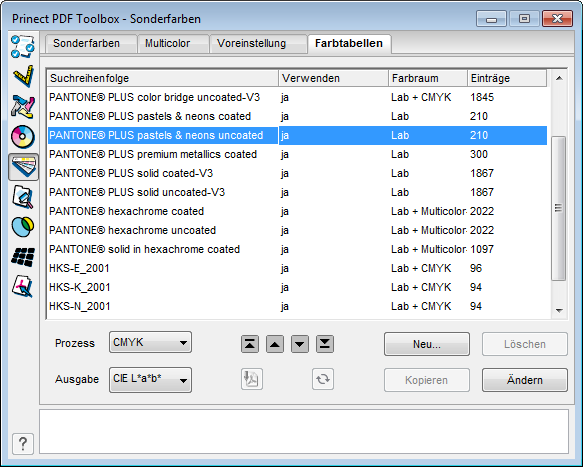The height and width of the screenshot is (467, 583).
Task: Move selected color table down one
Action: (300, 344)
